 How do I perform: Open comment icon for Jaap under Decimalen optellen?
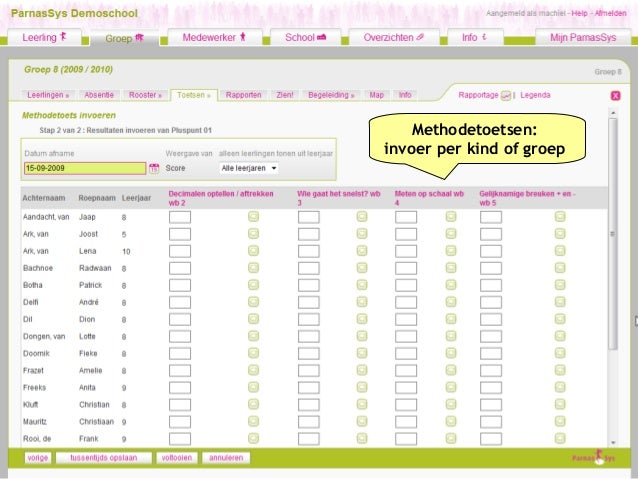pyautogui.click(x=253, y=217)
